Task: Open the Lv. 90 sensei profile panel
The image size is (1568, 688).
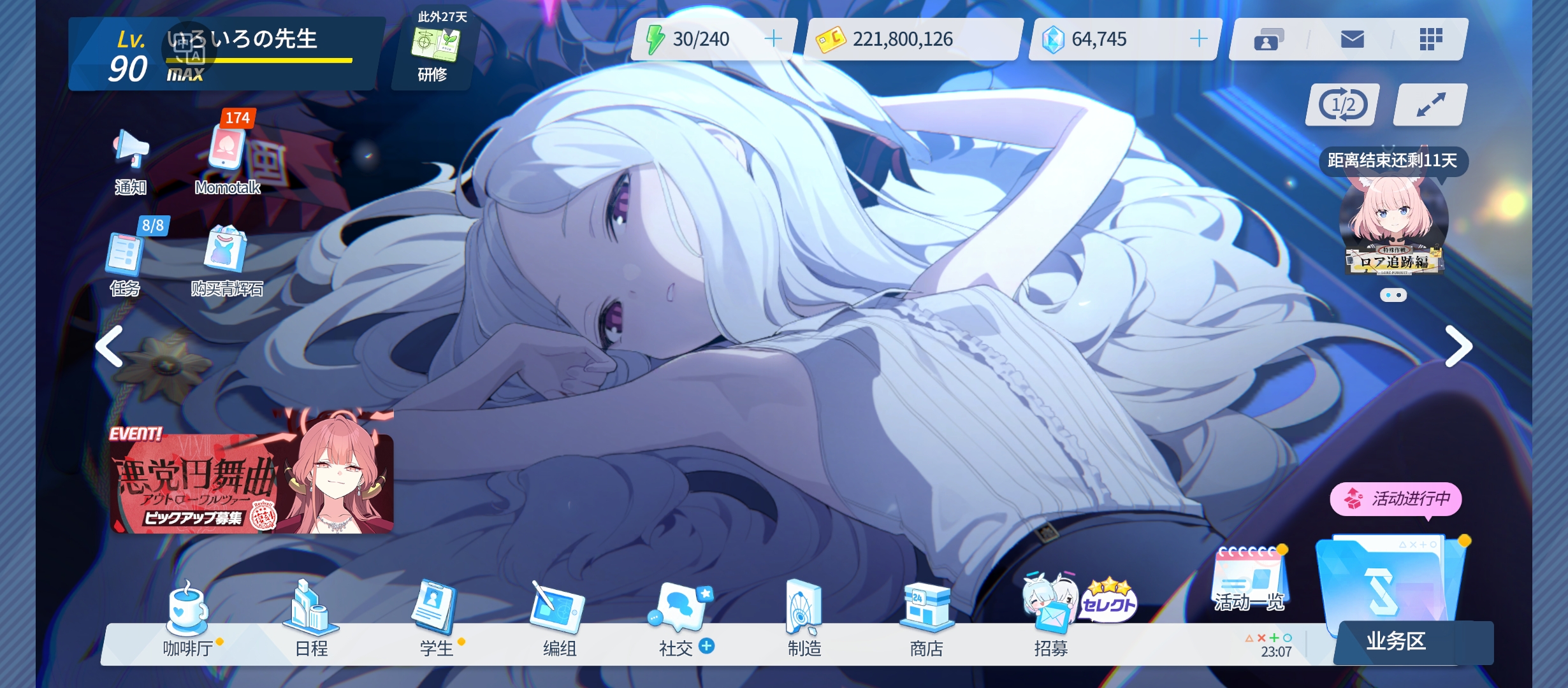Action: coord(226,54)
